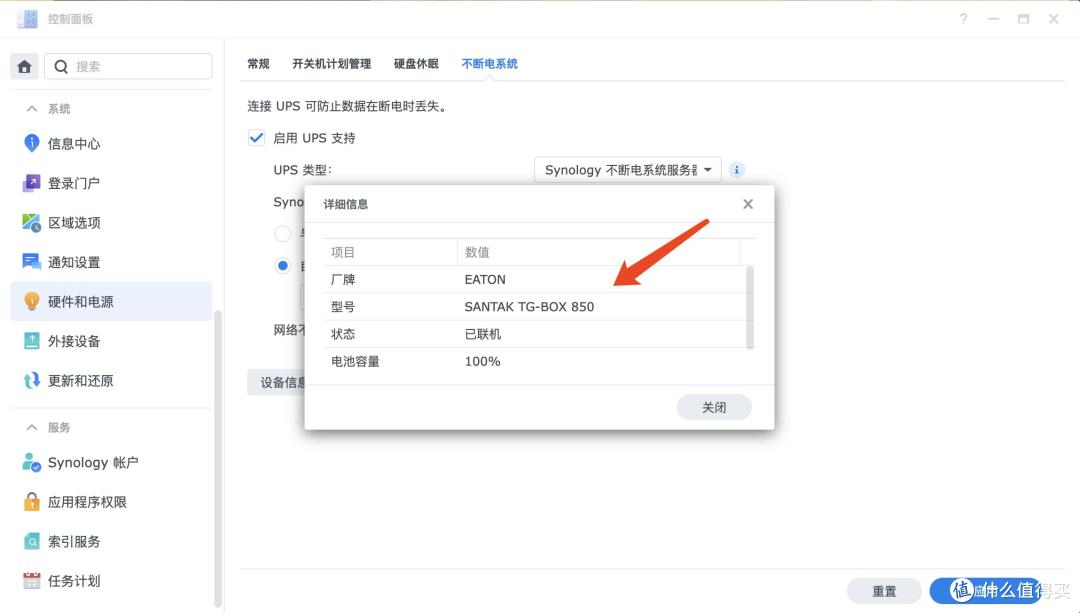Switch to the 硬盘休眠 tab

[x=416, y=63]
